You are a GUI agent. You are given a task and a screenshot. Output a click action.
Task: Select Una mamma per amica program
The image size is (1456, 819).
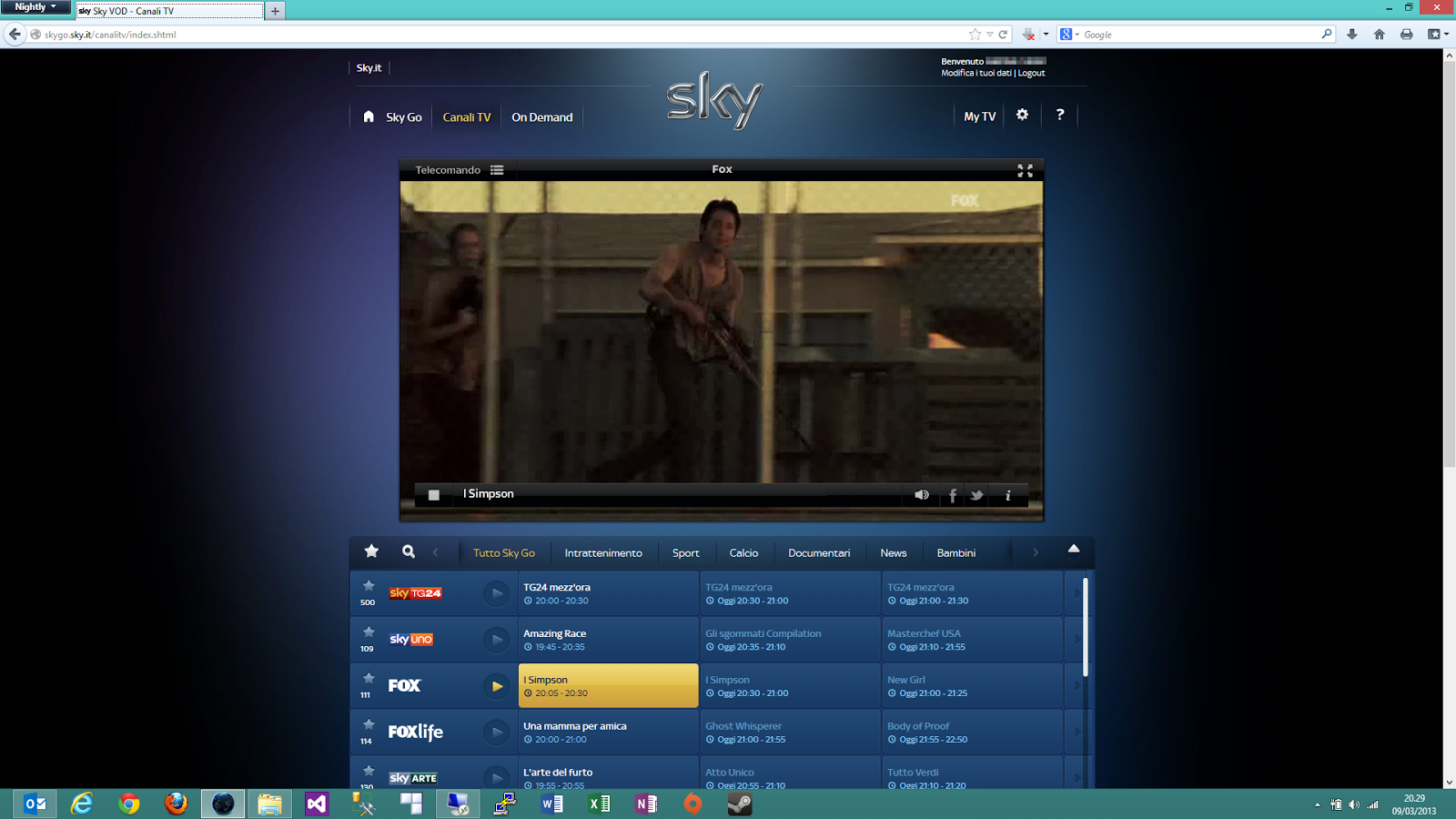point(608,733)
